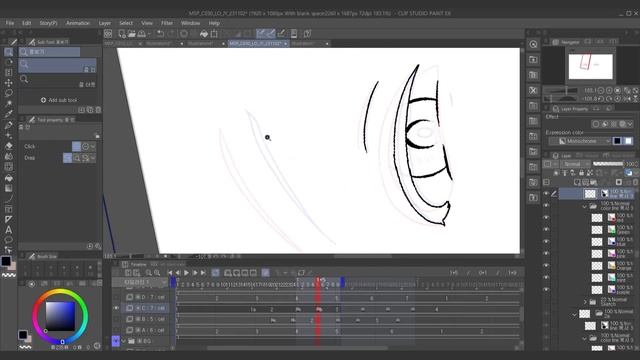Viewport: 640px width, 360px height.
Task: Select the Eraser tool
Action: pyautogui.click(x=8, y=146)
